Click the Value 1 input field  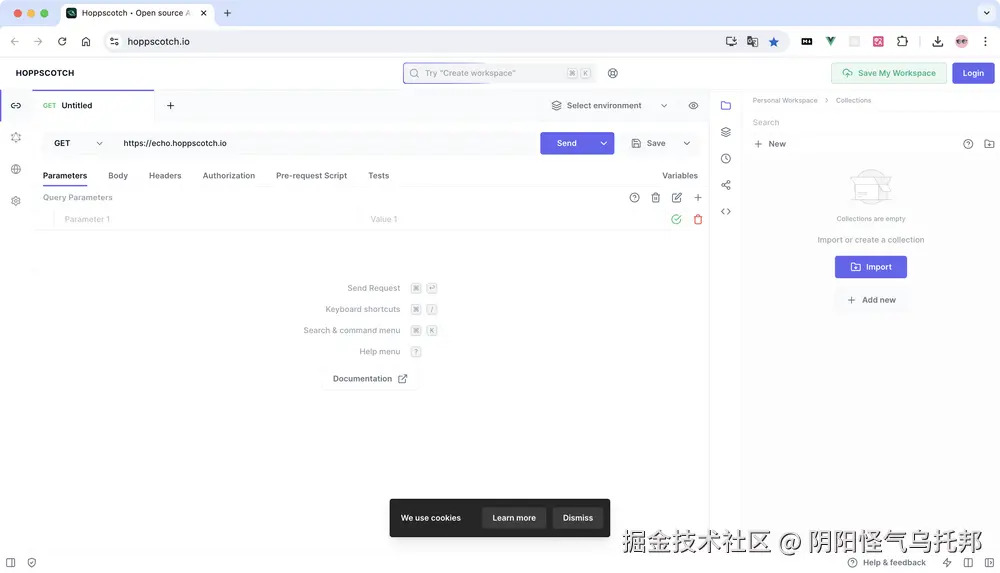[513, 220]
